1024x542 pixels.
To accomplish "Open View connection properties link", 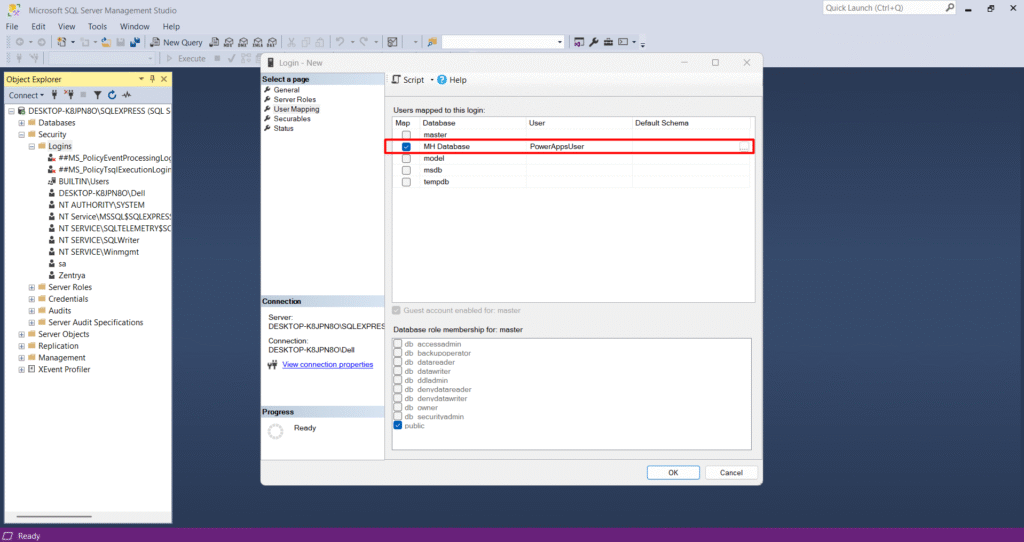I will 327,365.
